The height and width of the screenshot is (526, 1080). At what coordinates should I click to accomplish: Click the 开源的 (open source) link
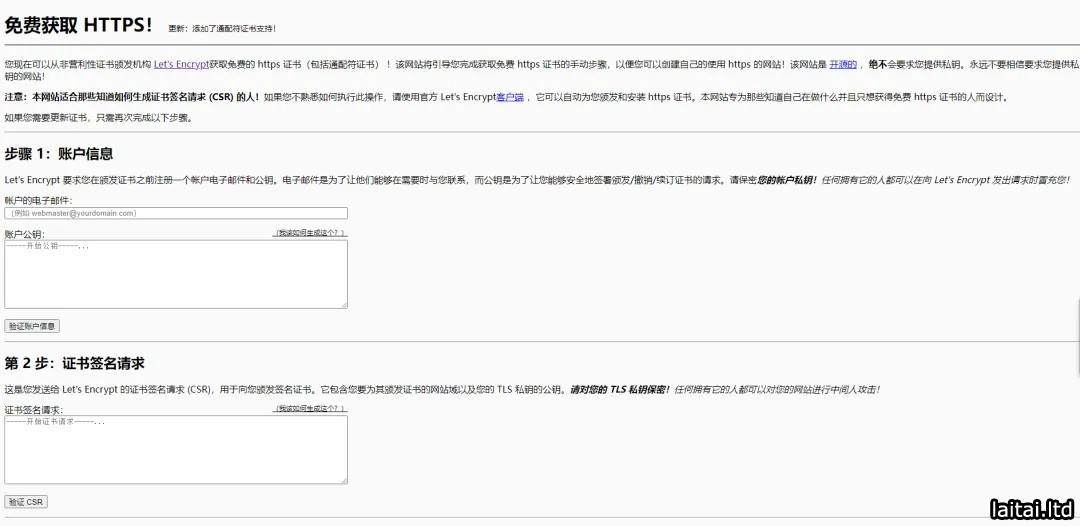click(843, 64)
